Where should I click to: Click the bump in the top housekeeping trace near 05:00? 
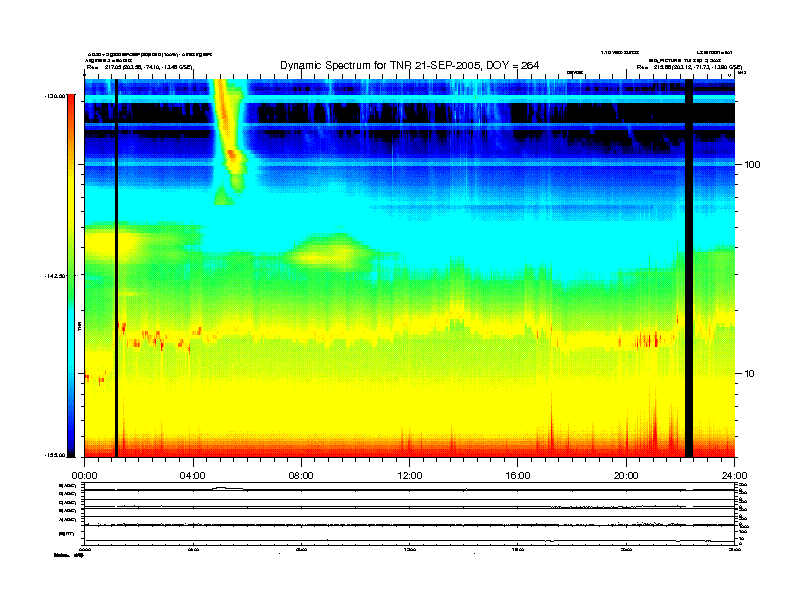coord(227,488)
